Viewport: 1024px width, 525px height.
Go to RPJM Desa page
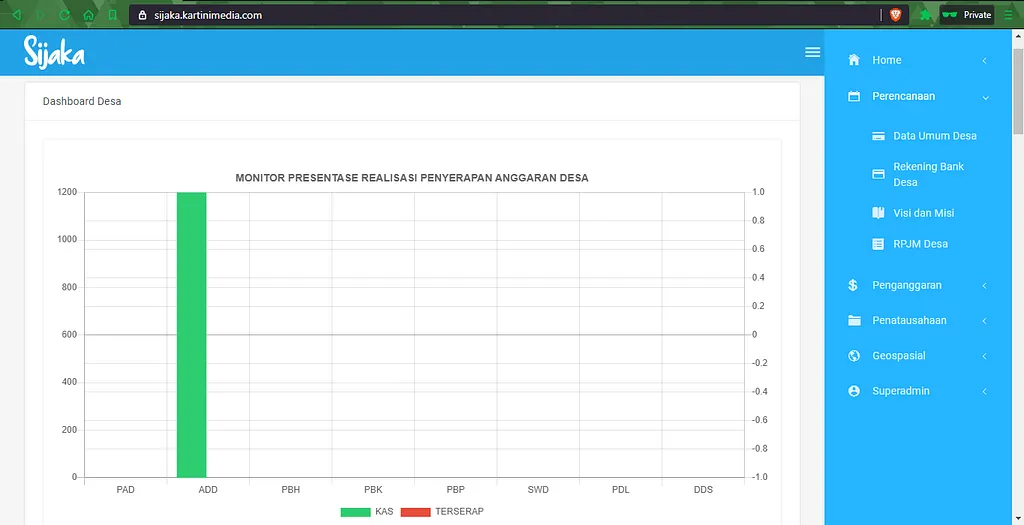920,244
